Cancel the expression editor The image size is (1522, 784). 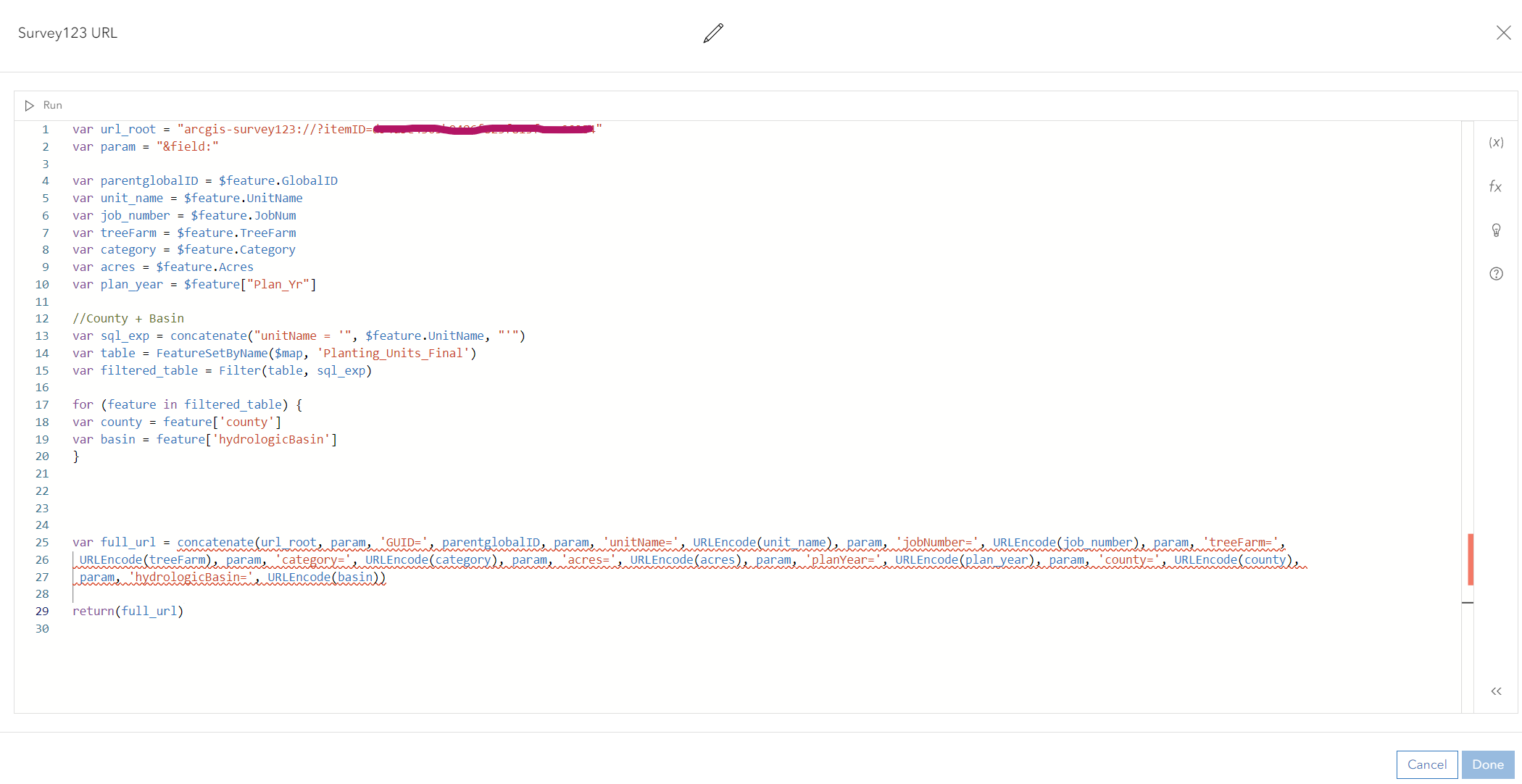[1427, 764]
